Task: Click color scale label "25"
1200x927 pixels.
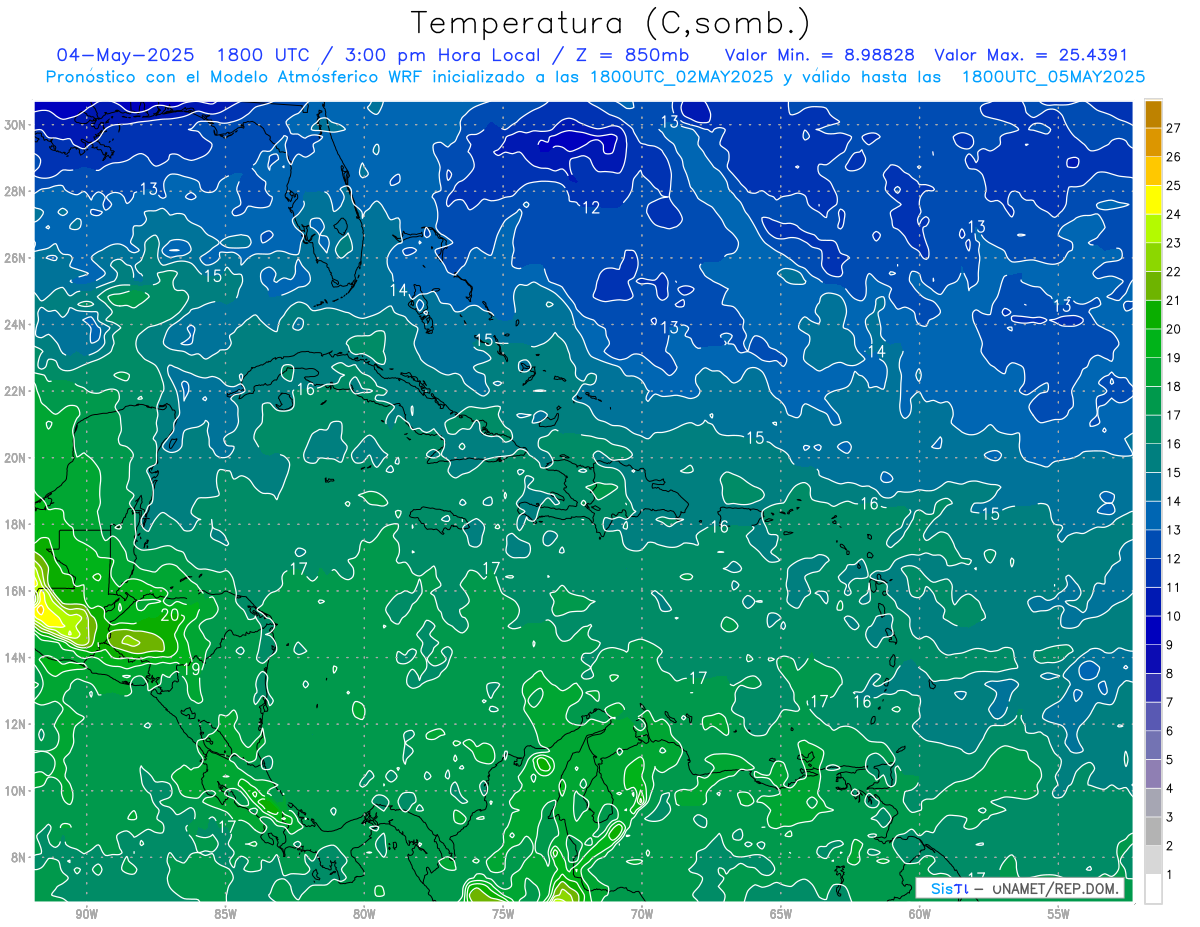Action: pyautogui.click(x=1173, y=185)
